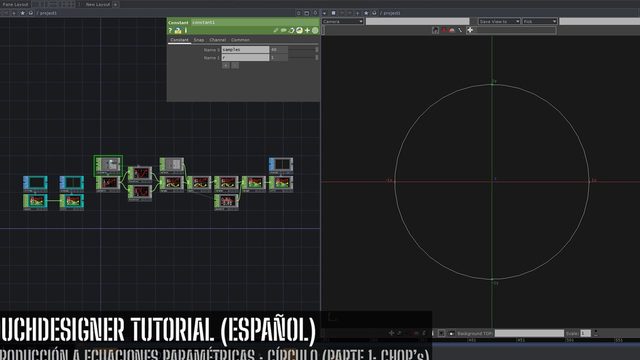Click the Name 1 field containing 'r'
Viewport: 640px width, 360px height.
point(245,58)
